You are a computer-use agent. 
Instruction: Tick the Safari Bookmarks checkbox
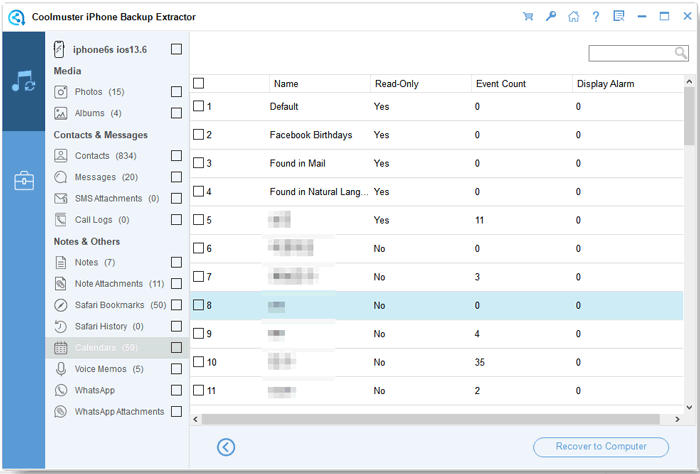pos(176,305)
